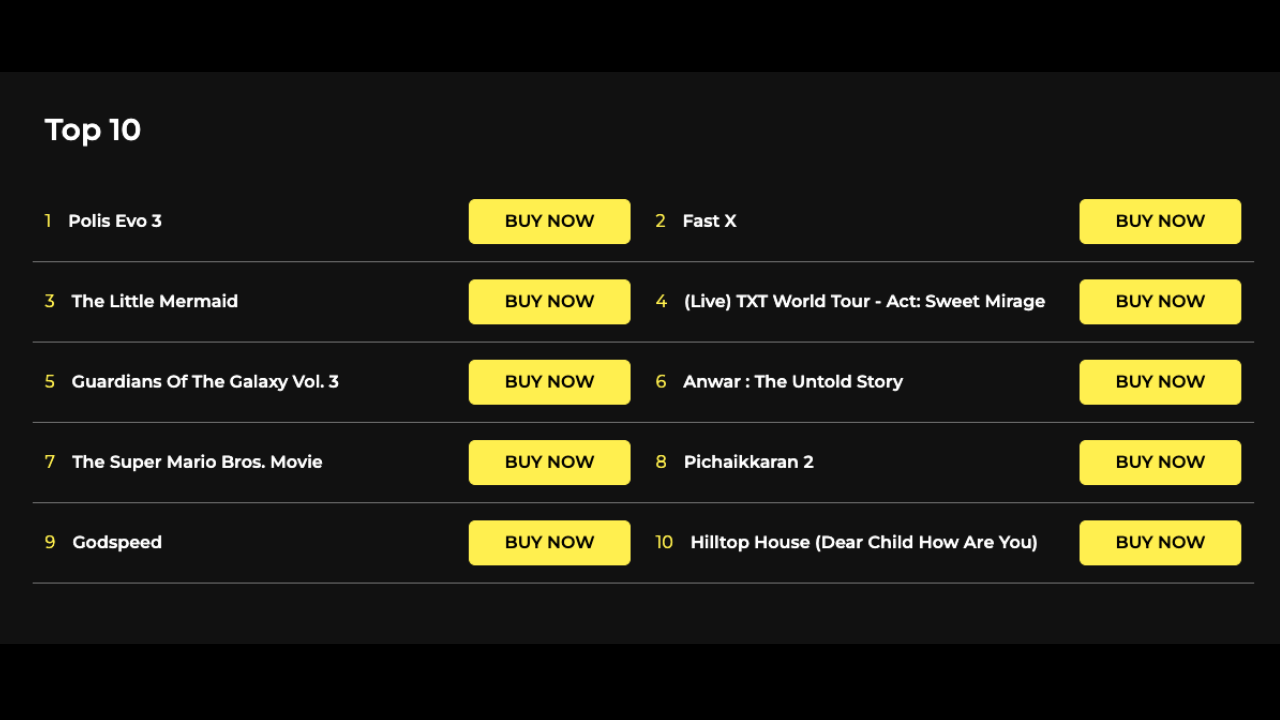Click Buy Now for Anwar : The Untold Story
Viewport: 1280px width, 720px height.
point(1160,381)
